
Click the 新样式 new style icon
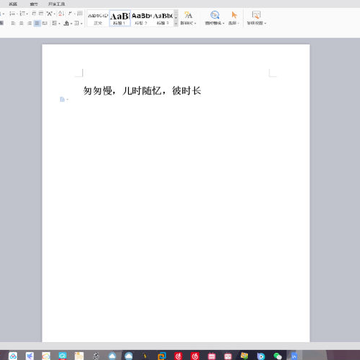pos(188,15)
